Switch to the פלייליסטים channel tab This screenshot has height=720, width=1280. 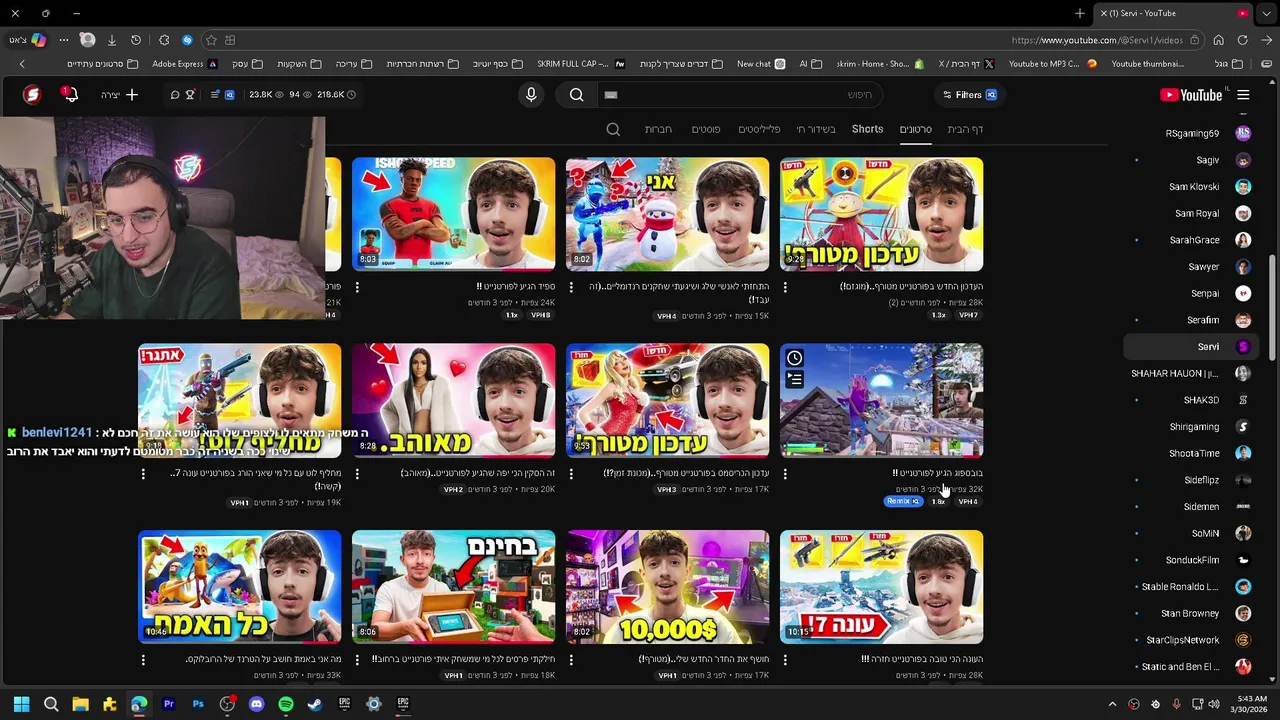(x=759, y=129)
